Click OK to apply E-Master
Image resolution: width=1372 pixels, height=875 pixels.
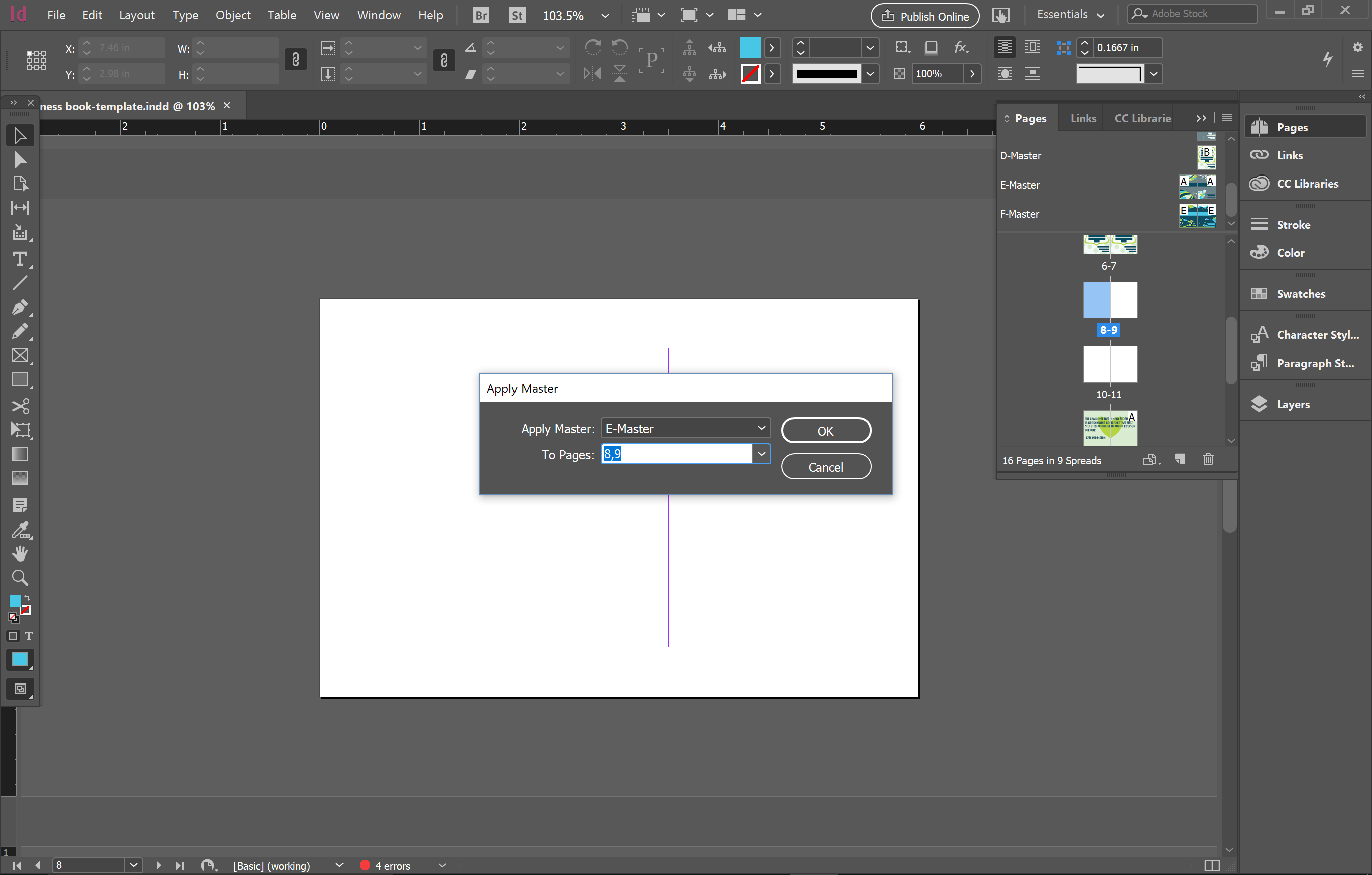(x=826, y=430)
